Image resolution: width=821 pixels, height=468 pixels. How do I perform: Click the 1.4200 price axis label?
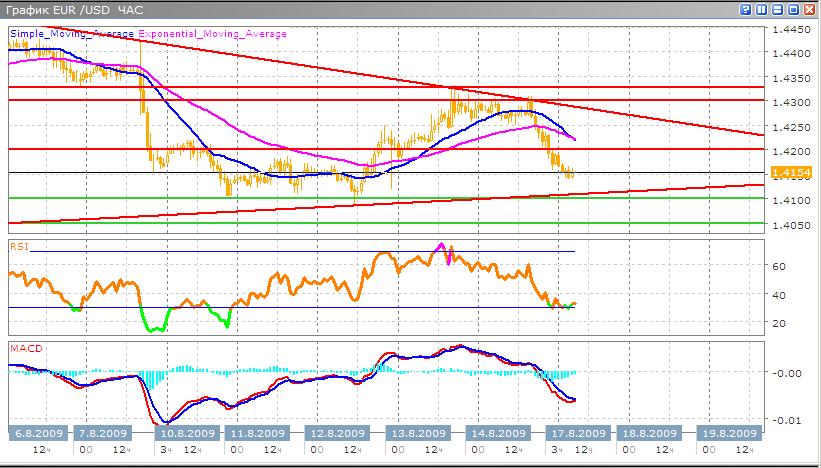(x=793, y=151)
